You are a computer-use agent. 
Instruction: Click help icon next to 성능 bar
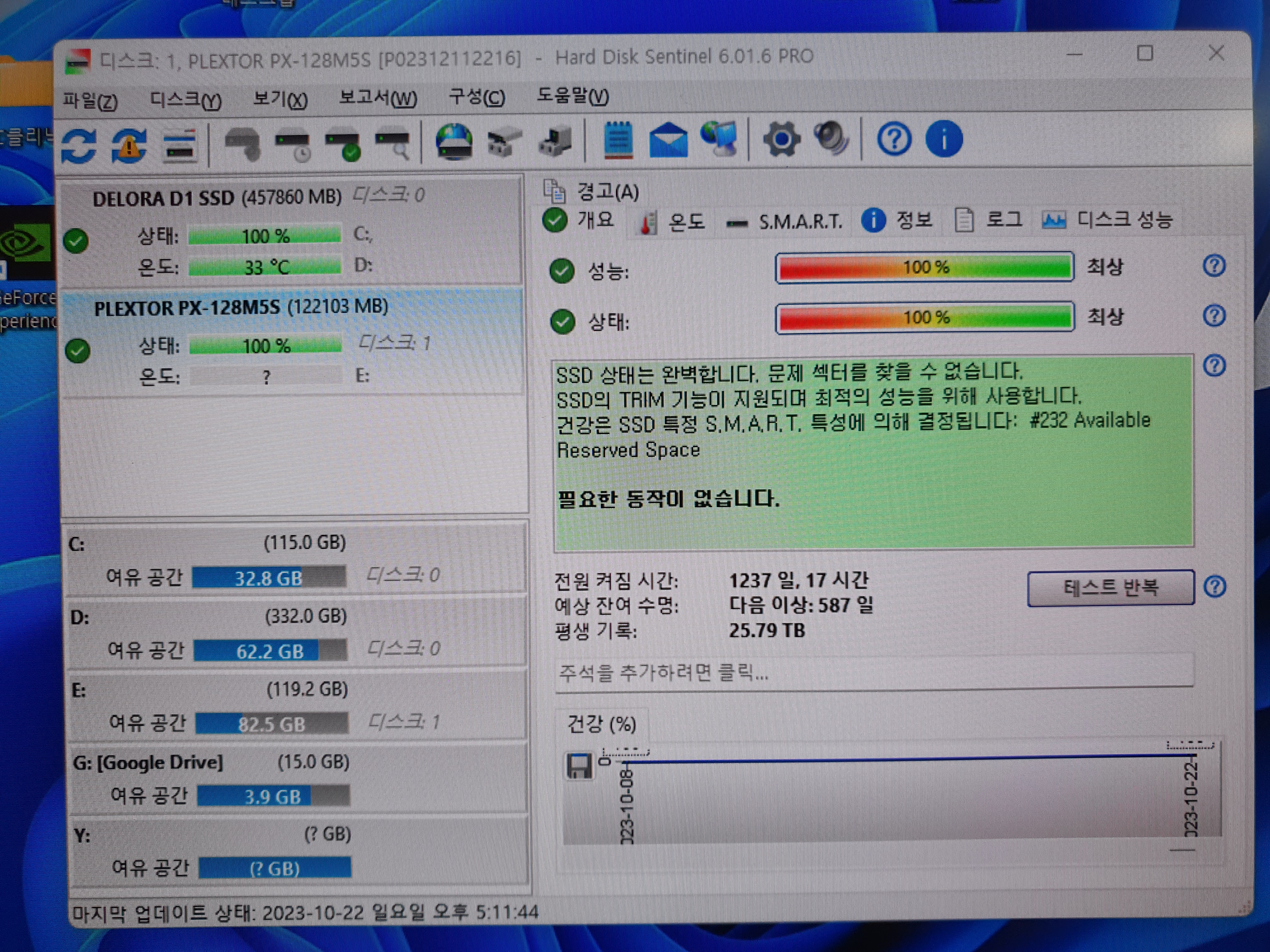pos(1214,266)
